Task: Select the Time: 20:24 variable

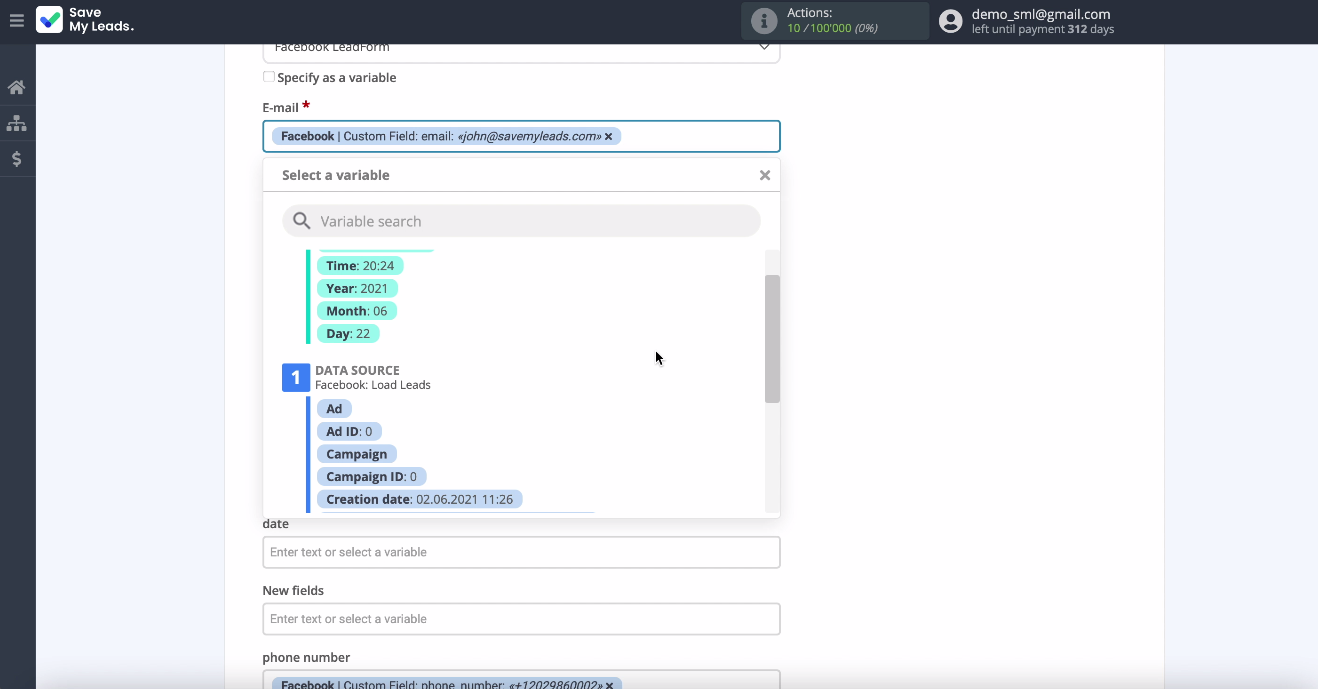Action: pyautogui.click(x=361, y=266)
